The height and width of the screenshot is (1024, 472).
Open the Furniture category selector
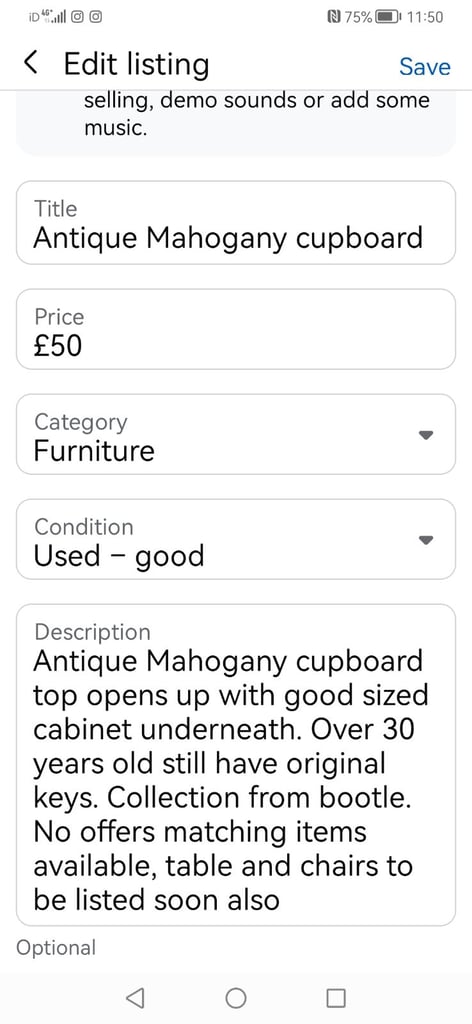(236, 434)
